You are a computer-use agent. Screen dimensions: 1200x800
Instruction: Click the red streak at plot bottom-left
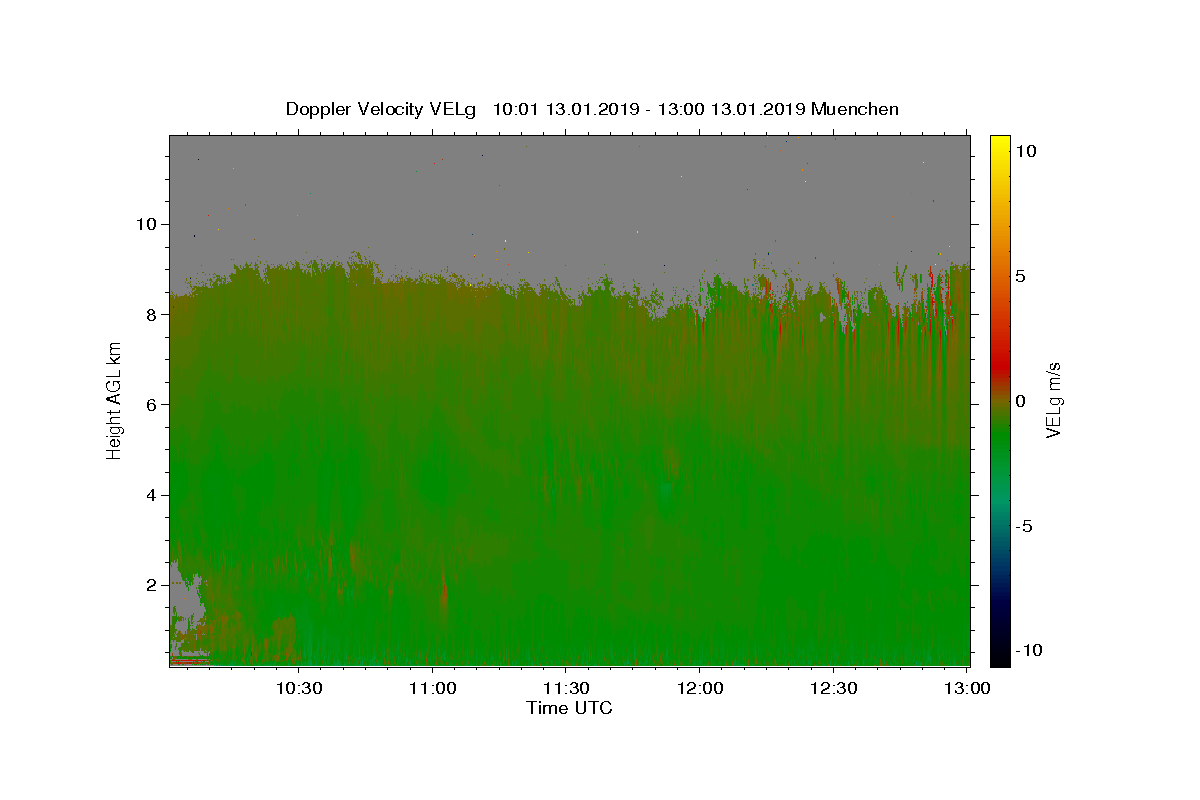point(188,661)
